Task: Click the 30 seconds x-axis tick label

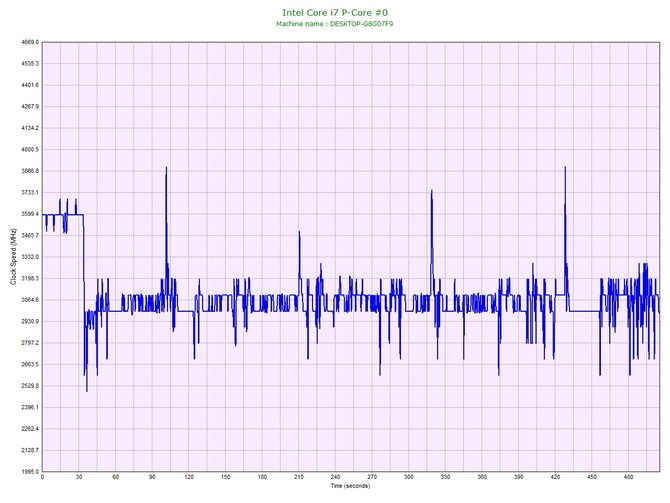Action: pos(79,477)
